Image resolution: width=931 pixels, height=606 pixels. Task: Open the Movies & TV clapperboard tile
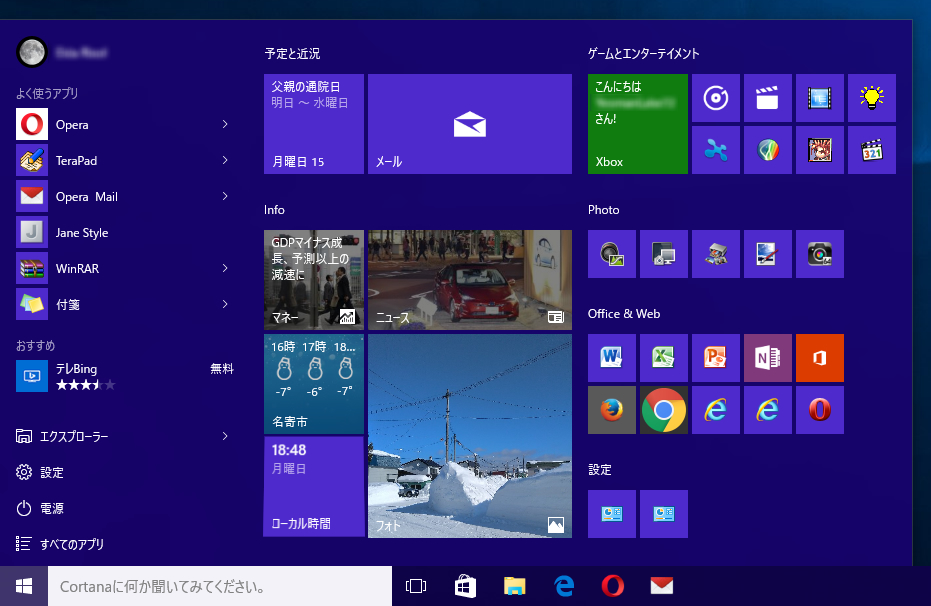coord(768,98)
